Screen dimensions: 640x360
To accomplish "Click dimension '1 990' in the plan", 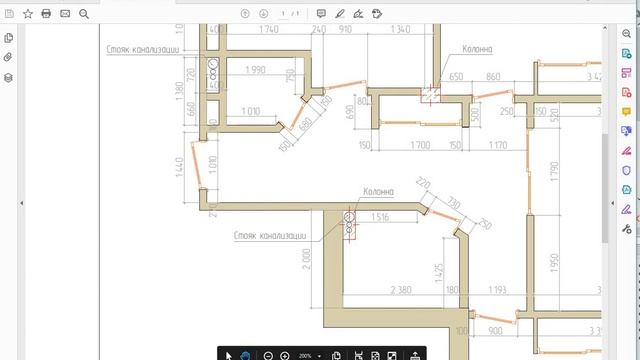I will click(x=255, y=70).
